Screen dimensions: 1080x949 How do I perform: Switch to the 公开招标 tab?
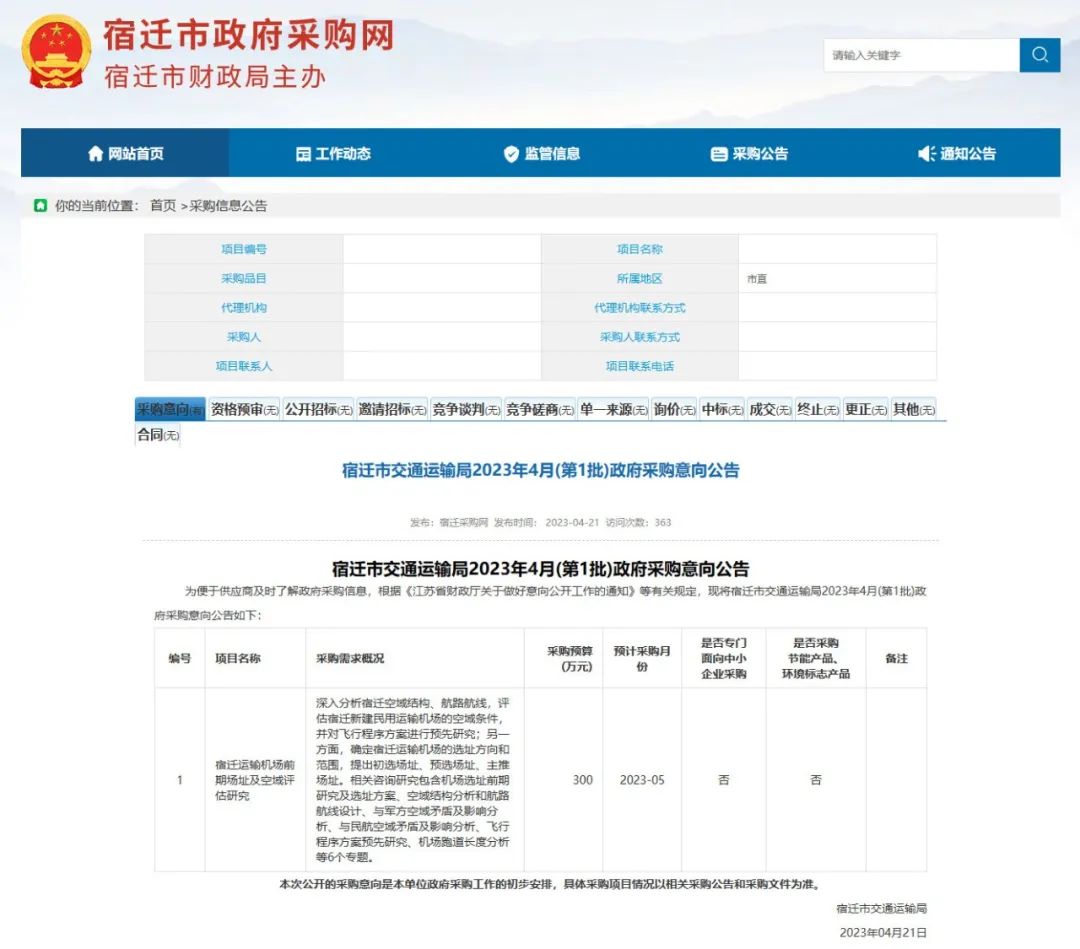click(318, 410)
